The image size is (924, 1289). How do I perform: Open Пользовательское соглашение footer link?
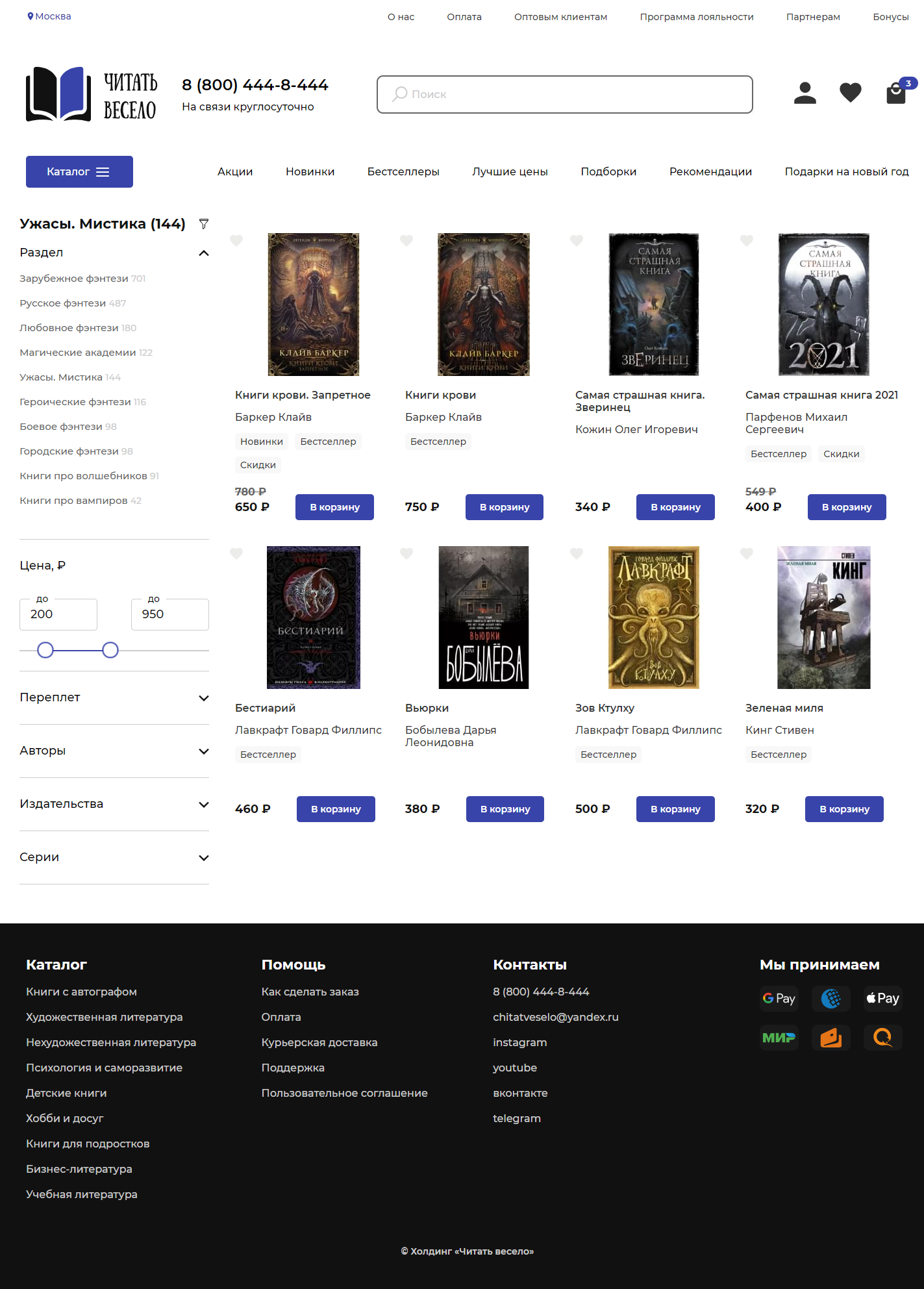(x=345, y=1093)
